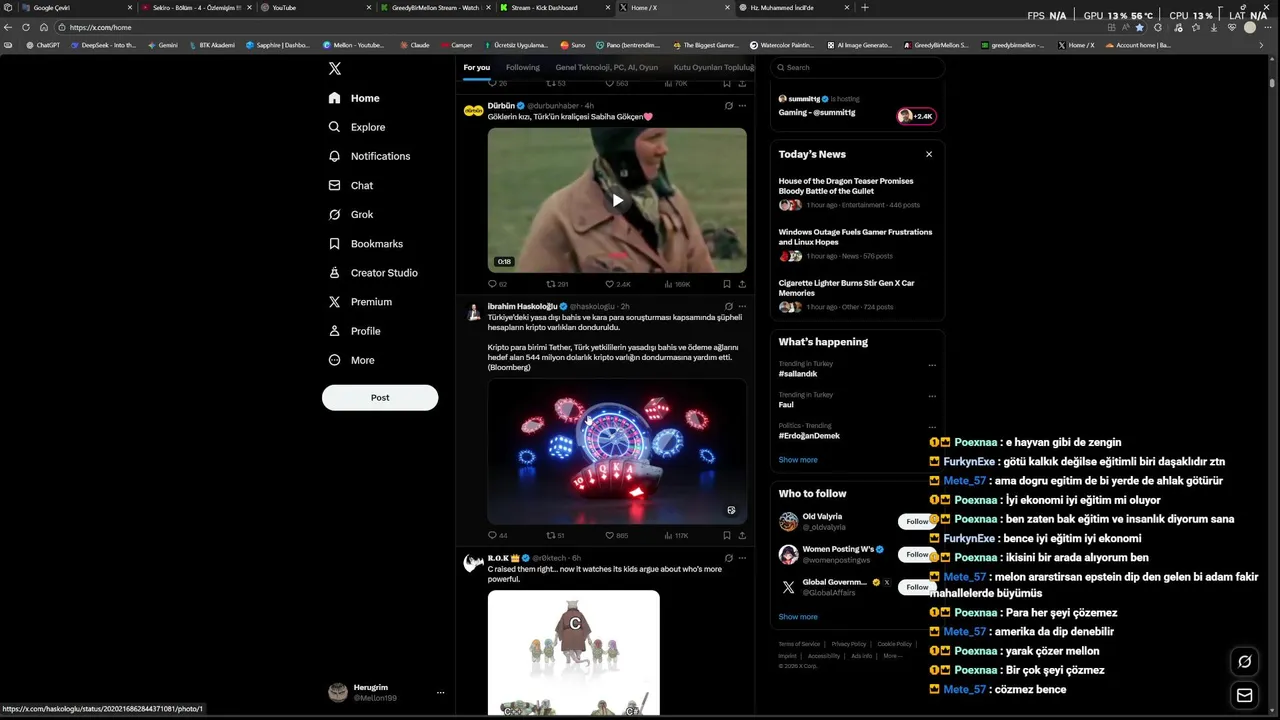Join summit1g Gaming space +2.4K
Screen dimensions: 1280x720
click(x=916, y=116)
